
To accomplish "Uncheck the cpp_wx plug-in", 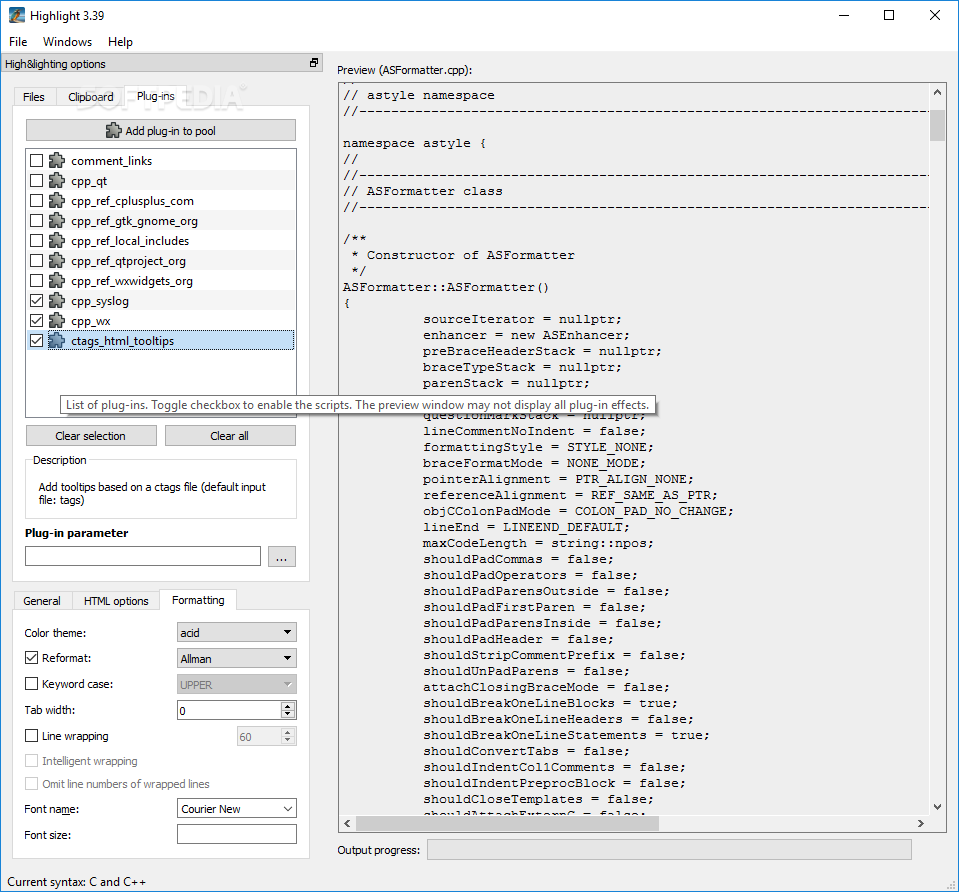I will tap(37, 321).
